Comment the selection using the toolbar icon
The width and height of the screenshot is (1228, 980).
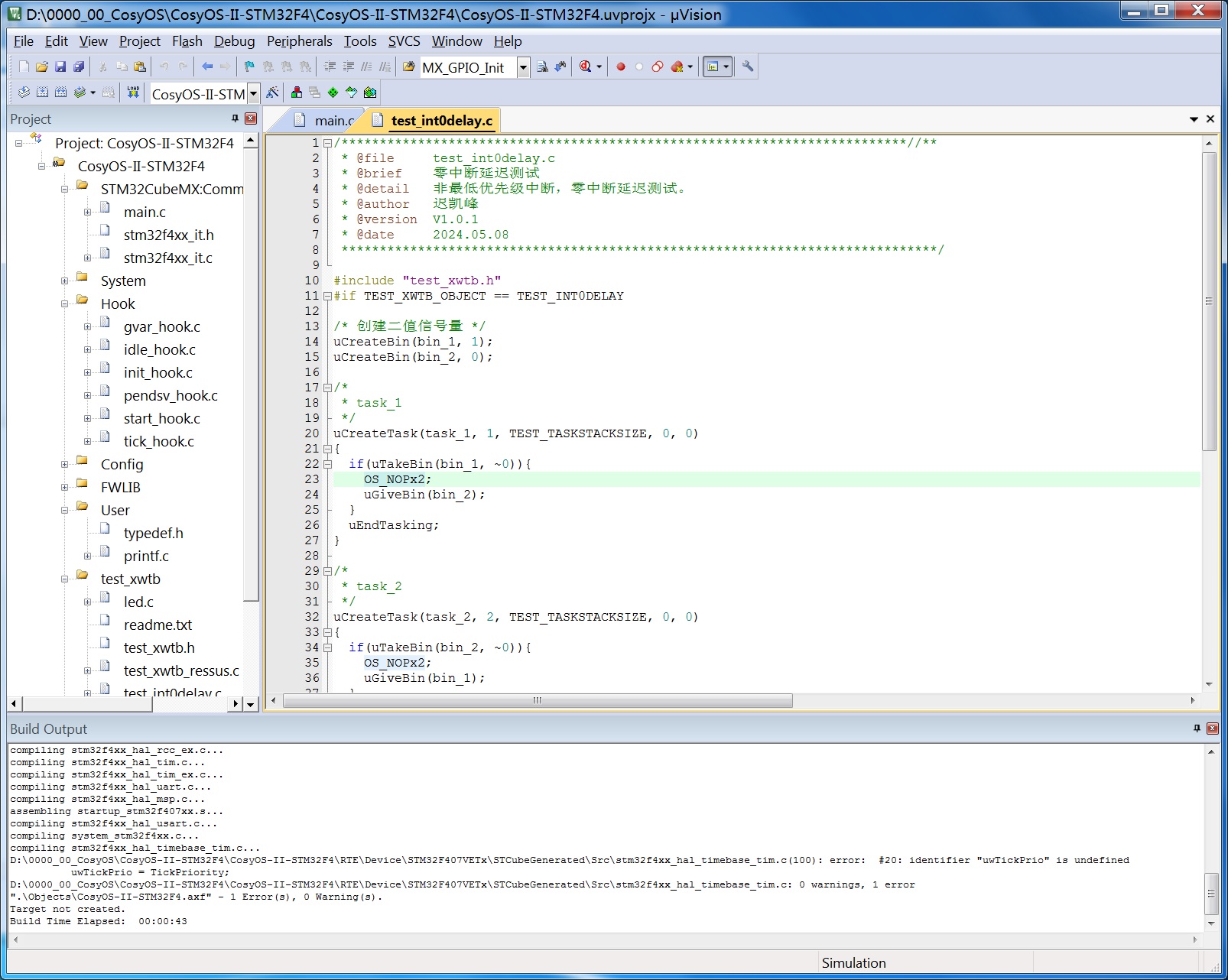tap(367, 67)
